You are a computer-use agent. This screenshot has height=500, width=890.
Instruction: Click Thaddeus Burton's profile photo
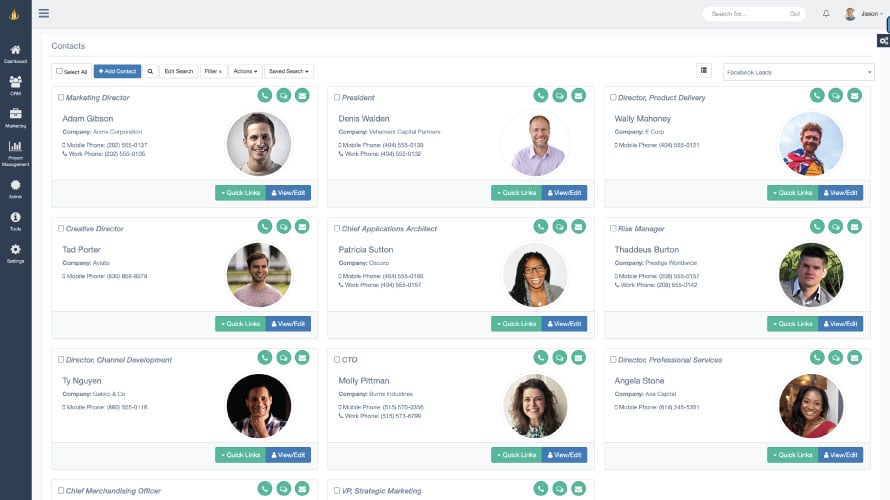(x=811, y=275)
